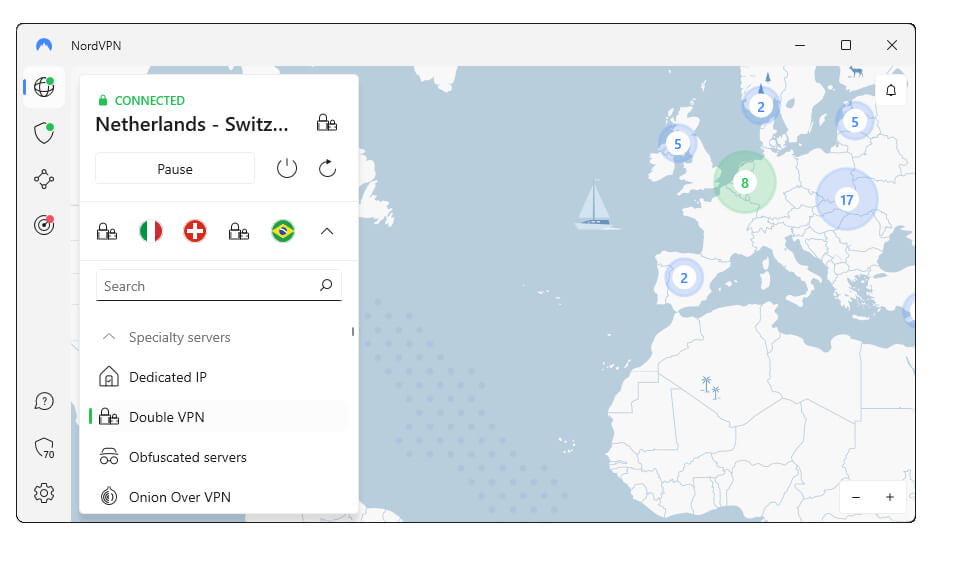Click the Obfuscated servers icon
This screenshot has height=564, width=978.
[x=109, y=457]
